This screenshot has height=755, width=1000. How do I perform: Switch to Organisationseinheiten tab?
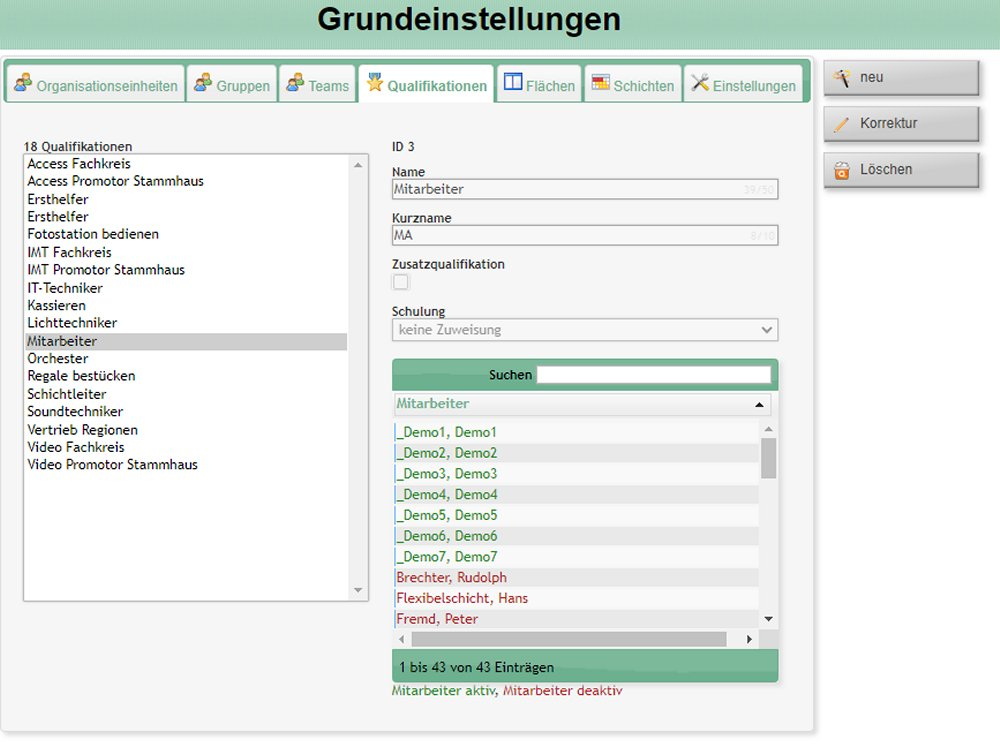point(96,84)
